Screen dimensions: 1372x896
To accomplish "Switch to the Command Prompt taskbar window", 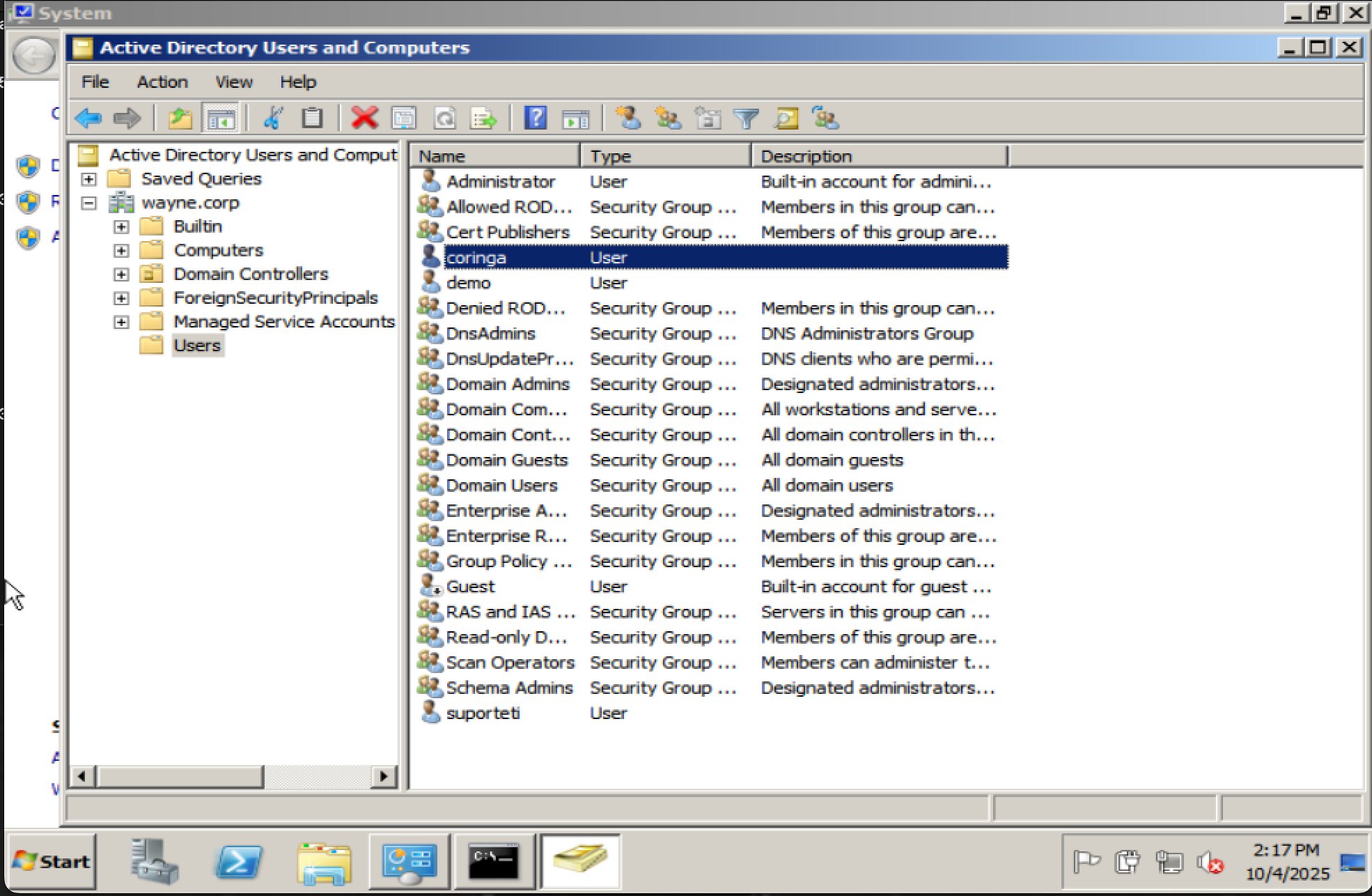I will click(x=494, y=862).
